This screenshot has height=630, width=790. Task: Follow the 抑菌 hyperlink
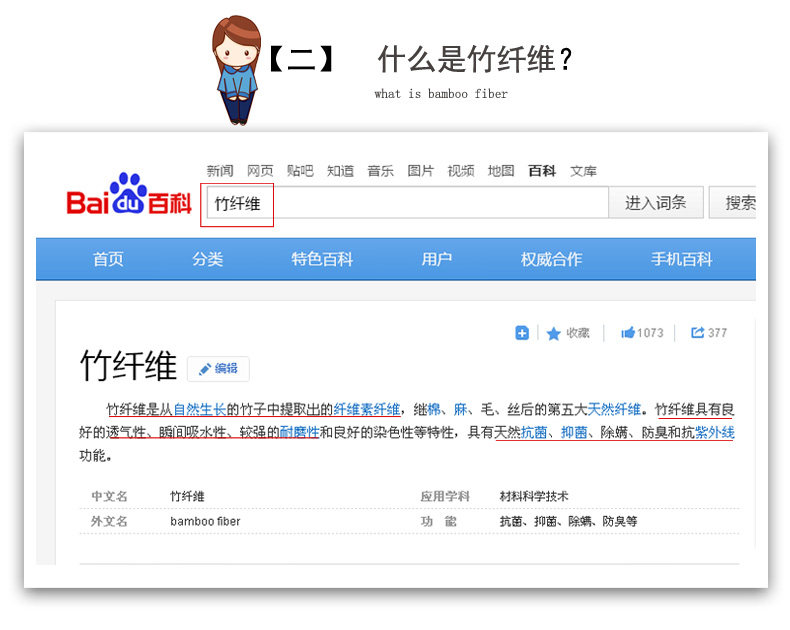click(574, 432)
